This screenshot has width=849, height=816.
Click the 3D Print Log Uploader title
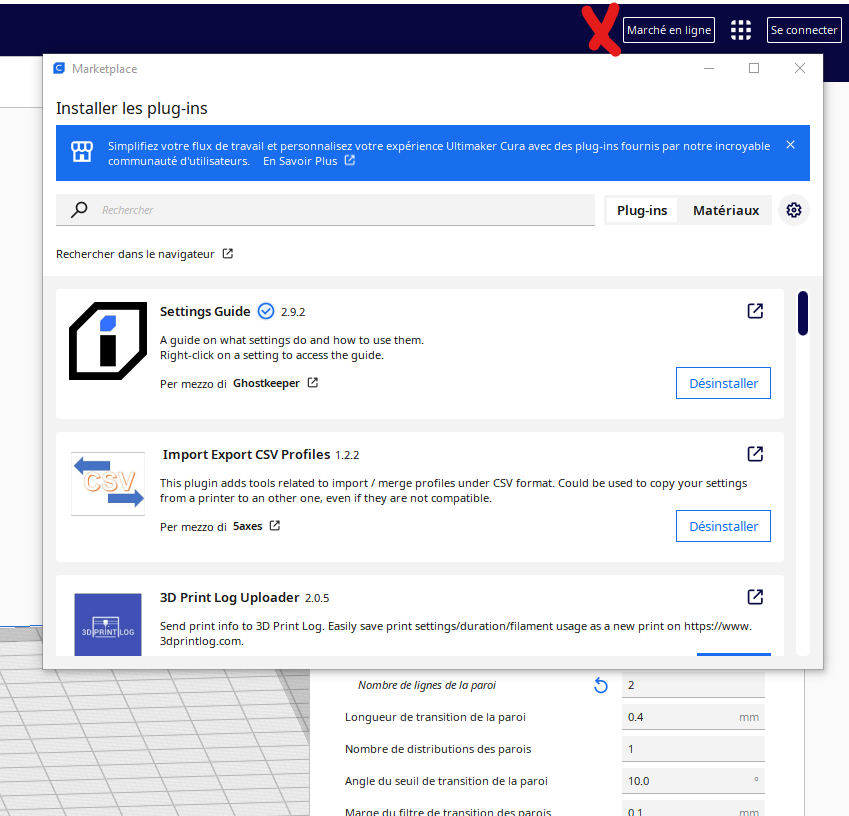[230, 597]
